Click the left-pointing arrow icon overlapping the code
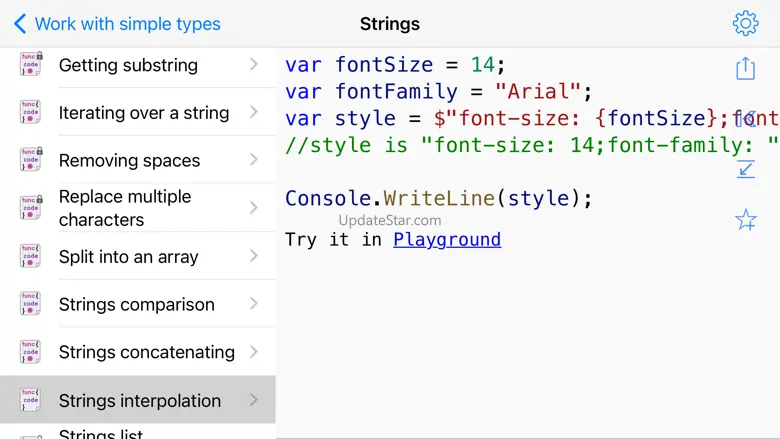This screenshot has height=439, width=780. [x=745, y=118]
